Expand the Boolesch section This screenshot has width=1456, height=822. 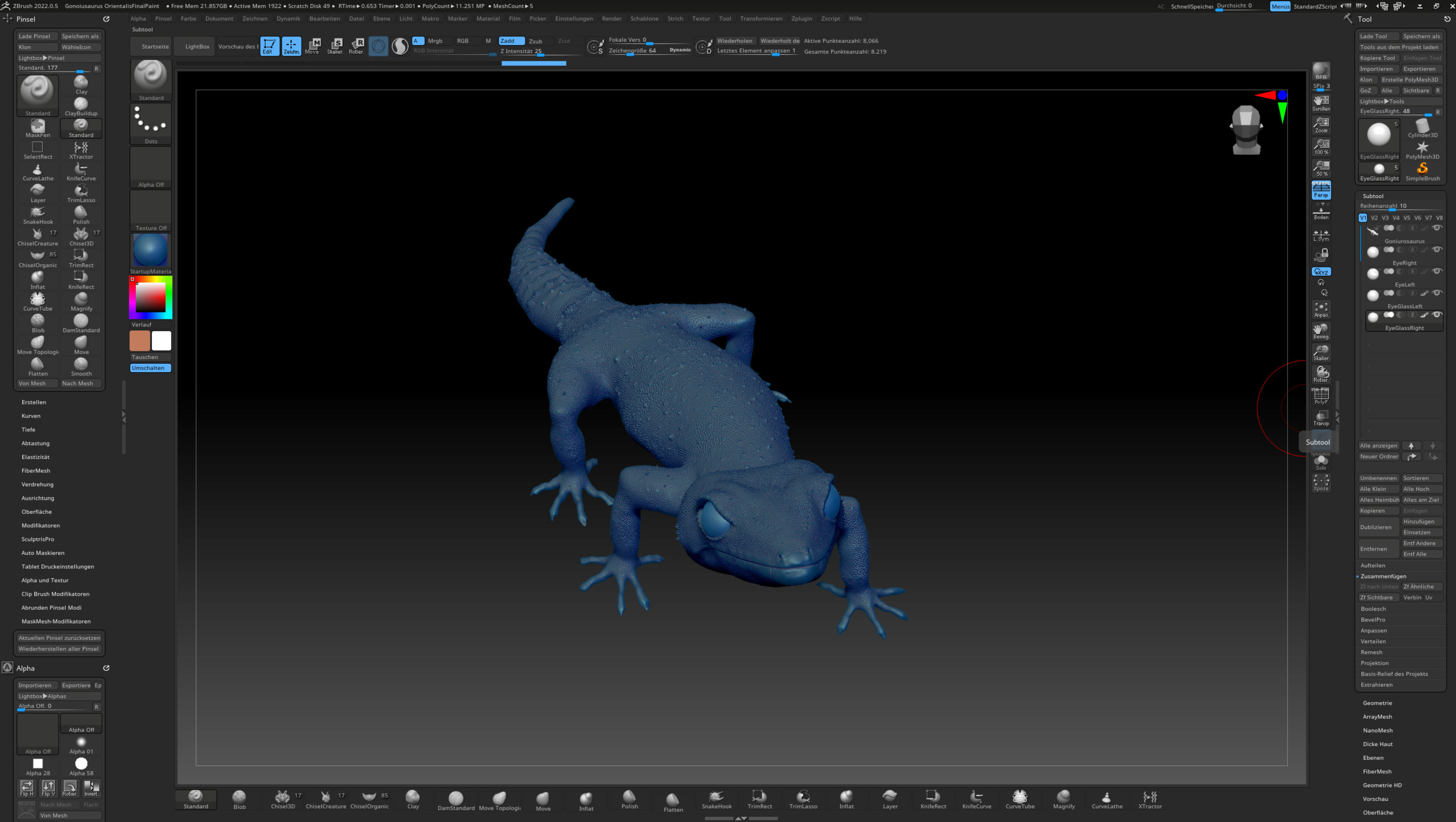(1373, 609)
